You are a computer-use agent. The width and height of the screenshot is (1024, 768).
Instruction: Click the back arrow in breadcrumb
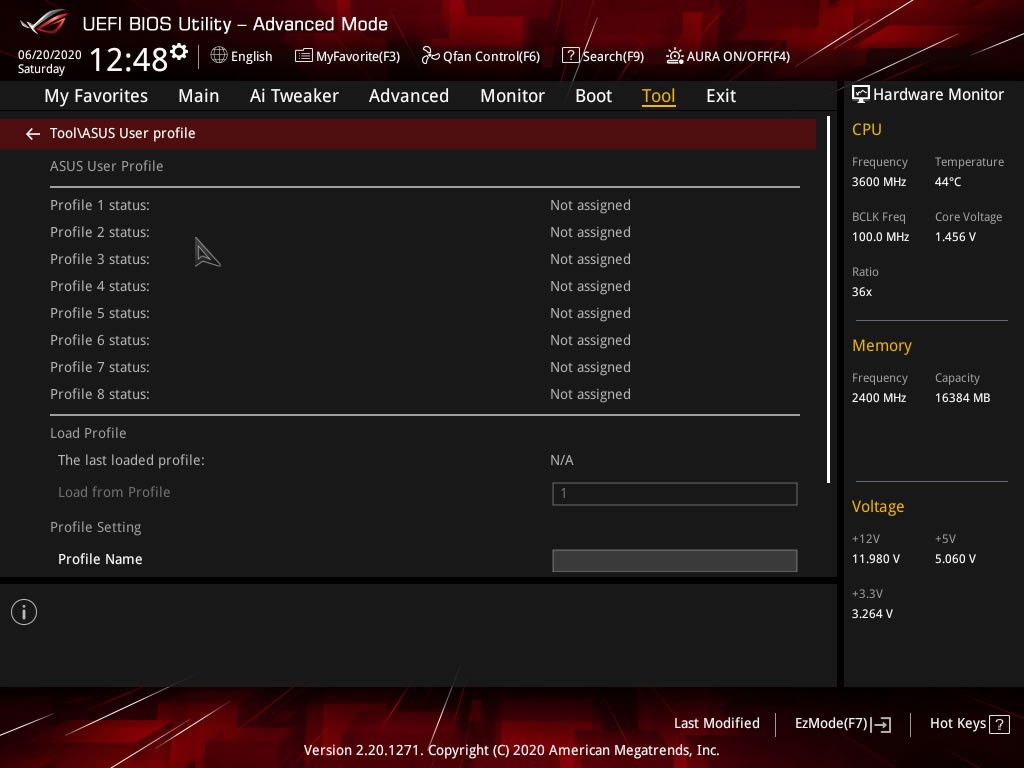33,134
